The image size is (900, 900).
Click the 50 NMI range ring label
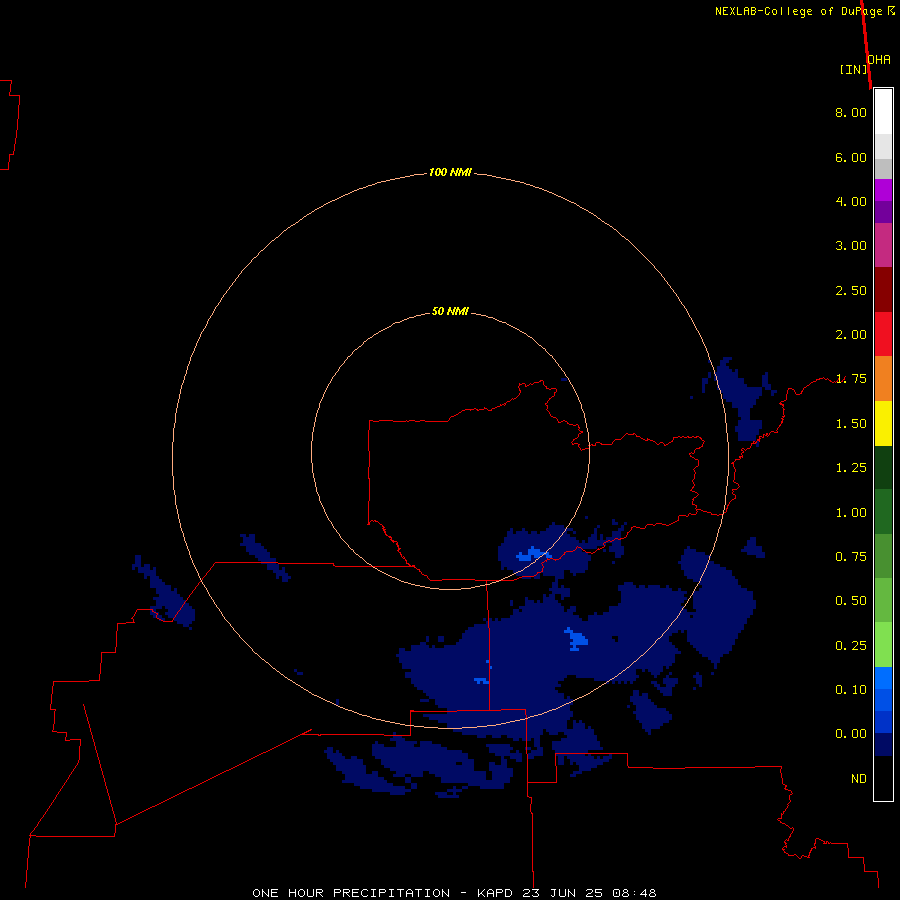450,311
